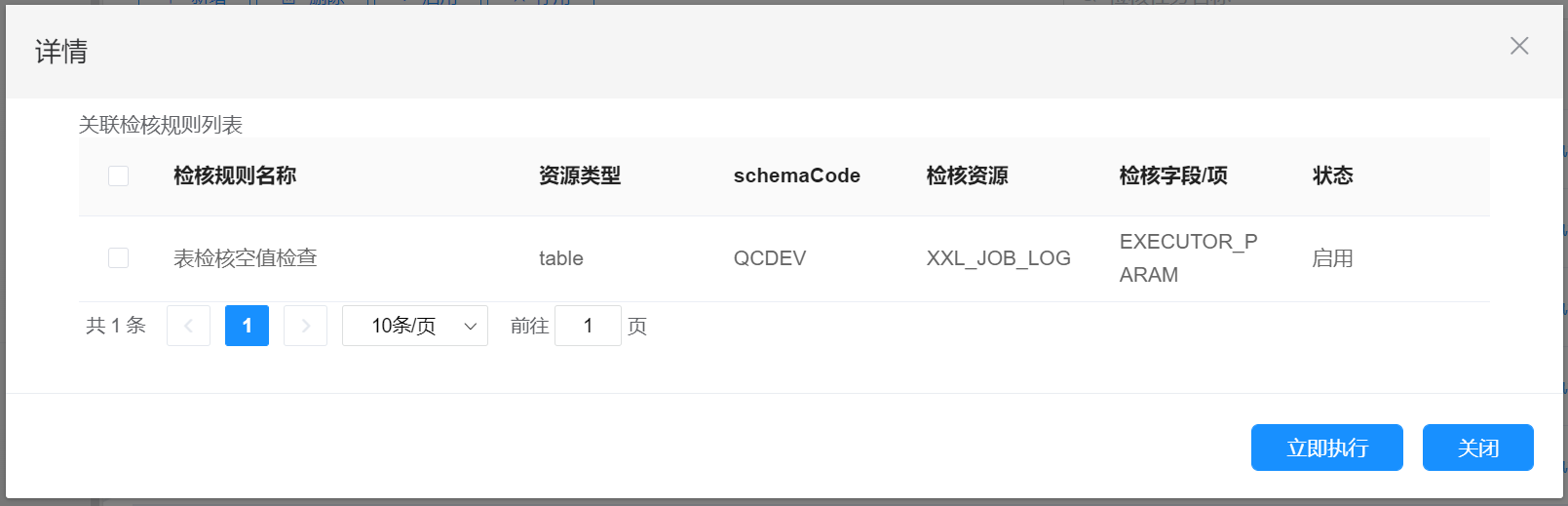Go to the next page arrow
This screenshot has height=506, width=1568.
tap(305, 326)
